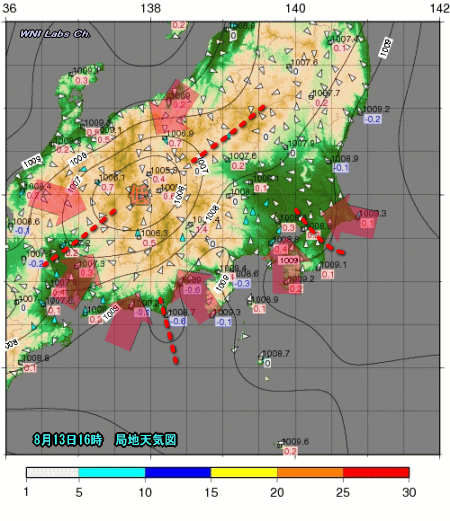Select the red 25–30 legend color segment

pyautogui.click(x=376, y=472)
